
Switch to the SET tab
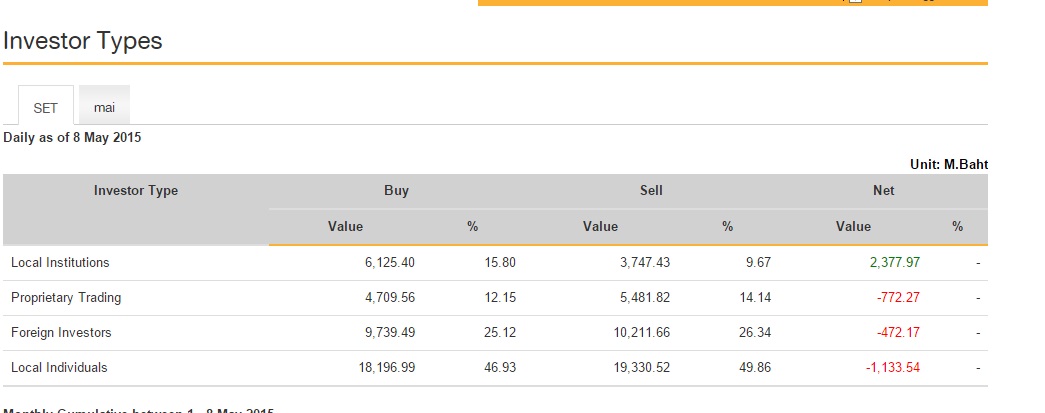pos(46,107)
